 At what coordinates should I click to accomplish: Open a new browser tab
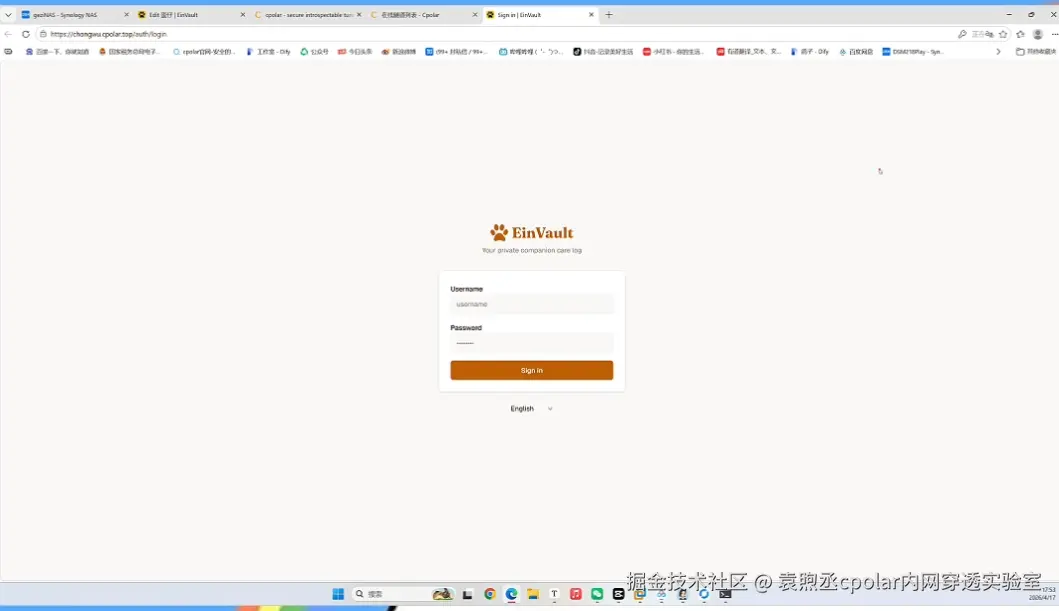[x=609, y=15]
